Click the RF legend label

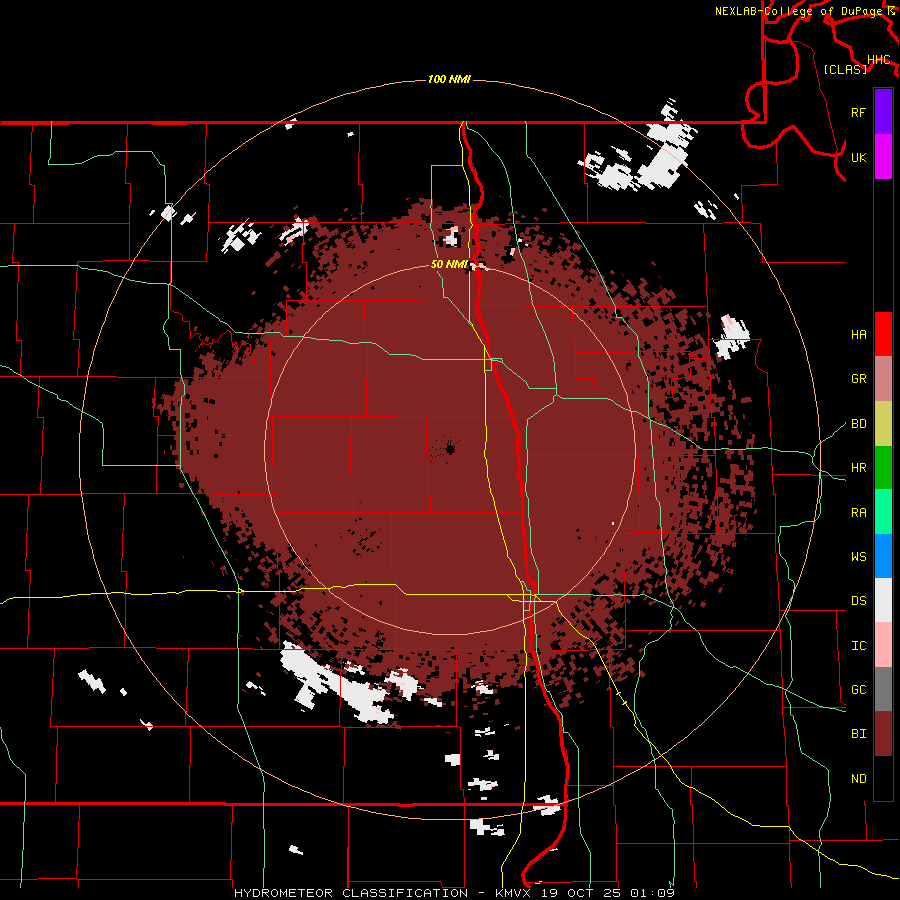(858, 112)
